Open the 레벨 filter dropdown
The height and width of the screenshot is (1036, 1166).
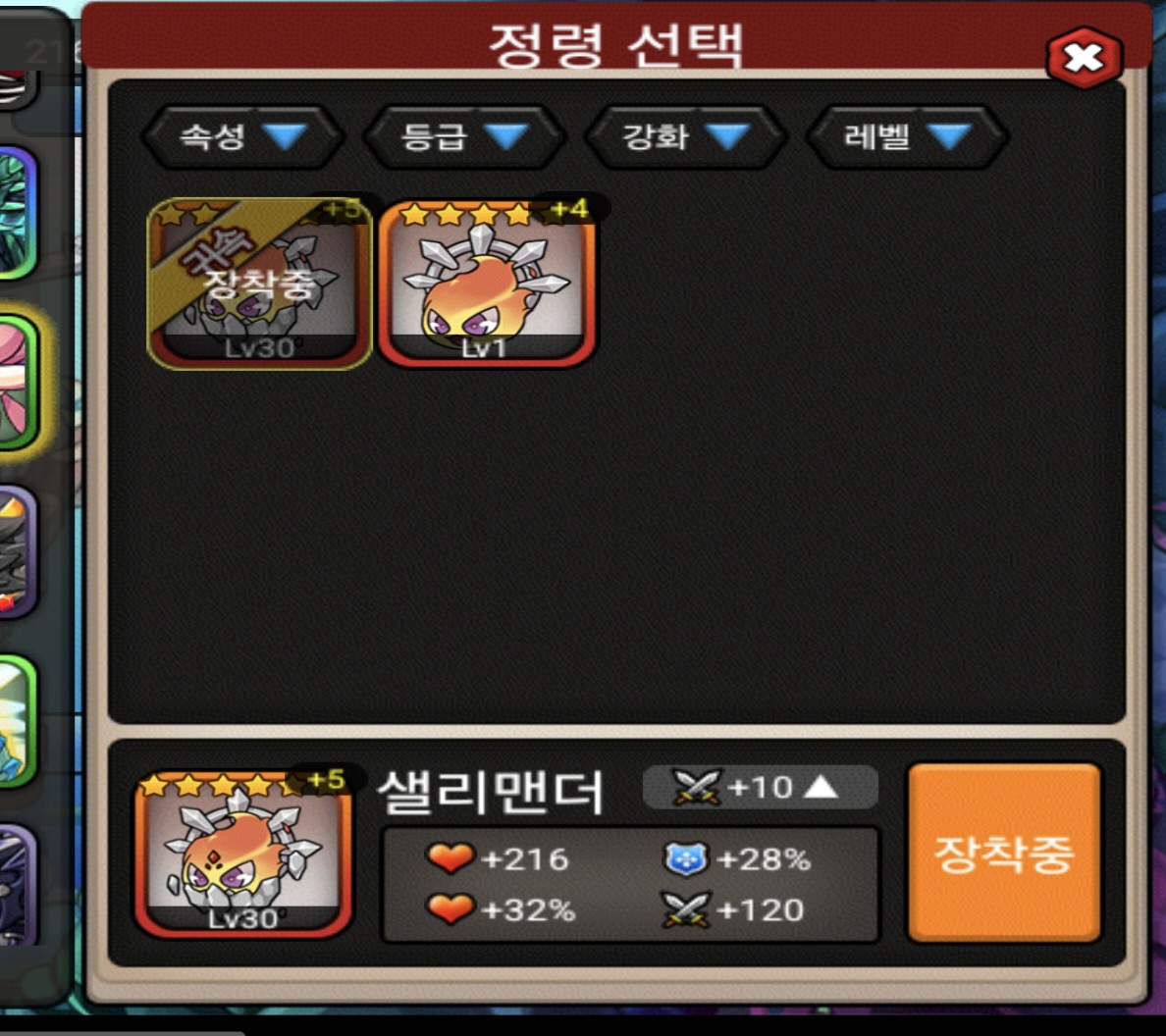(x=907, y=136)
